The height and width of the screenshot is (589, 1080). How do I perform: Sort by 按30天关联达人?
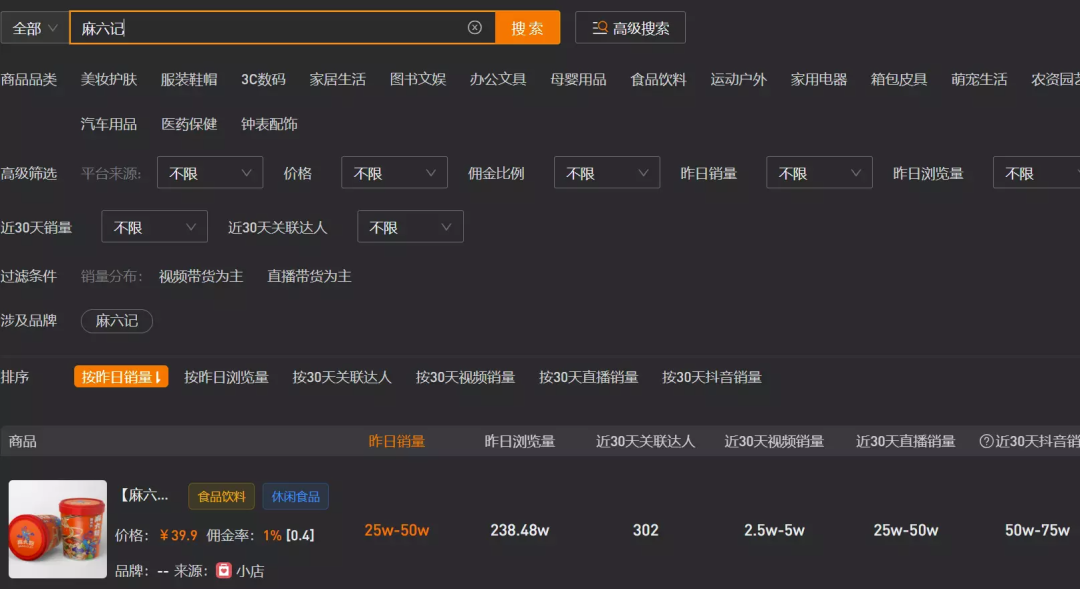coord(342,378)
